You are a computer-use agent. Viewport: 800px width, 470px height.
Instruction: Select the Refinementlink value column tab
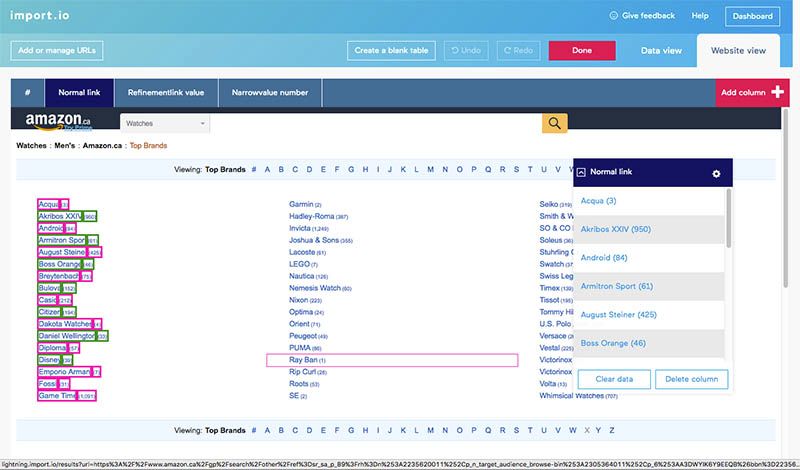click(166, 92)
